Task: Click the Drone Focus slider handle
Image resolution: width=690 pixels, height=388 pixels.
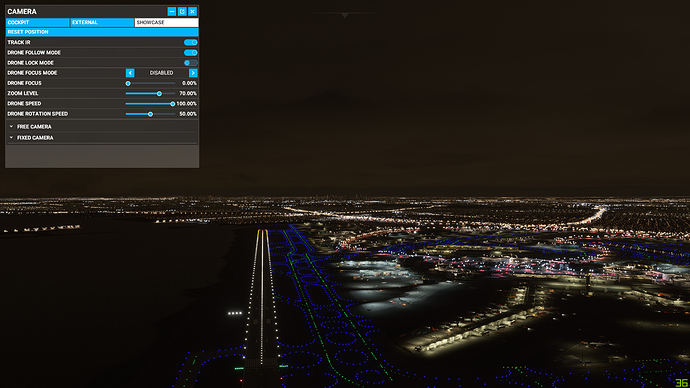Action: 128,83
